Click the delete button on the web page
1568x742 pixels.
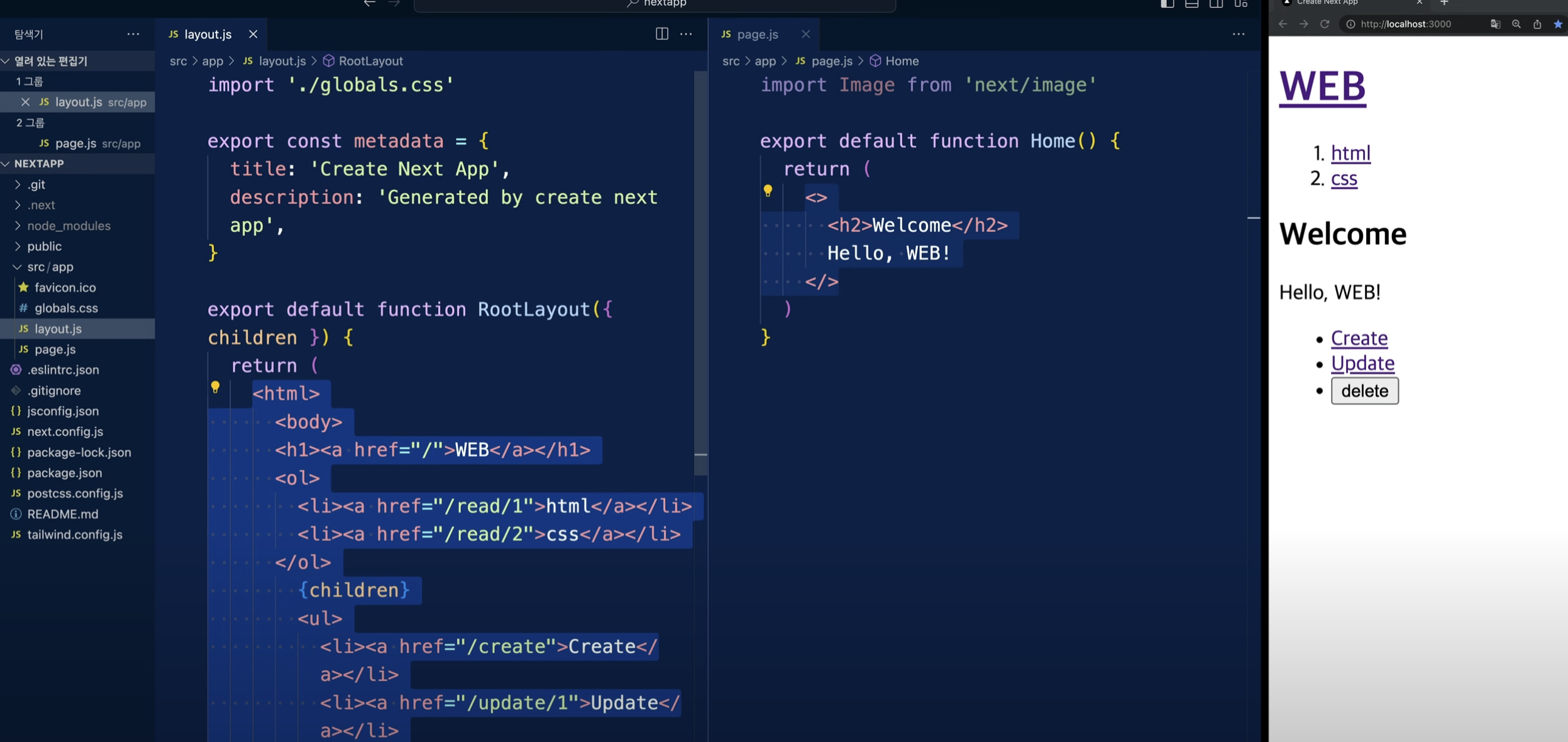click(x=1364, y=390)
